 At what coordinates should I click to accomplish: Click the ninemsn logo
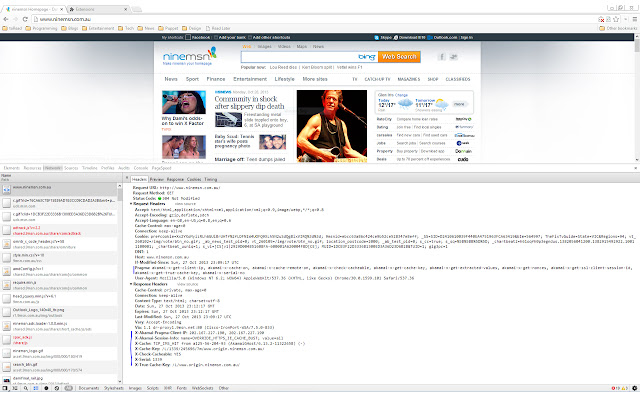(x=189, y=56)
